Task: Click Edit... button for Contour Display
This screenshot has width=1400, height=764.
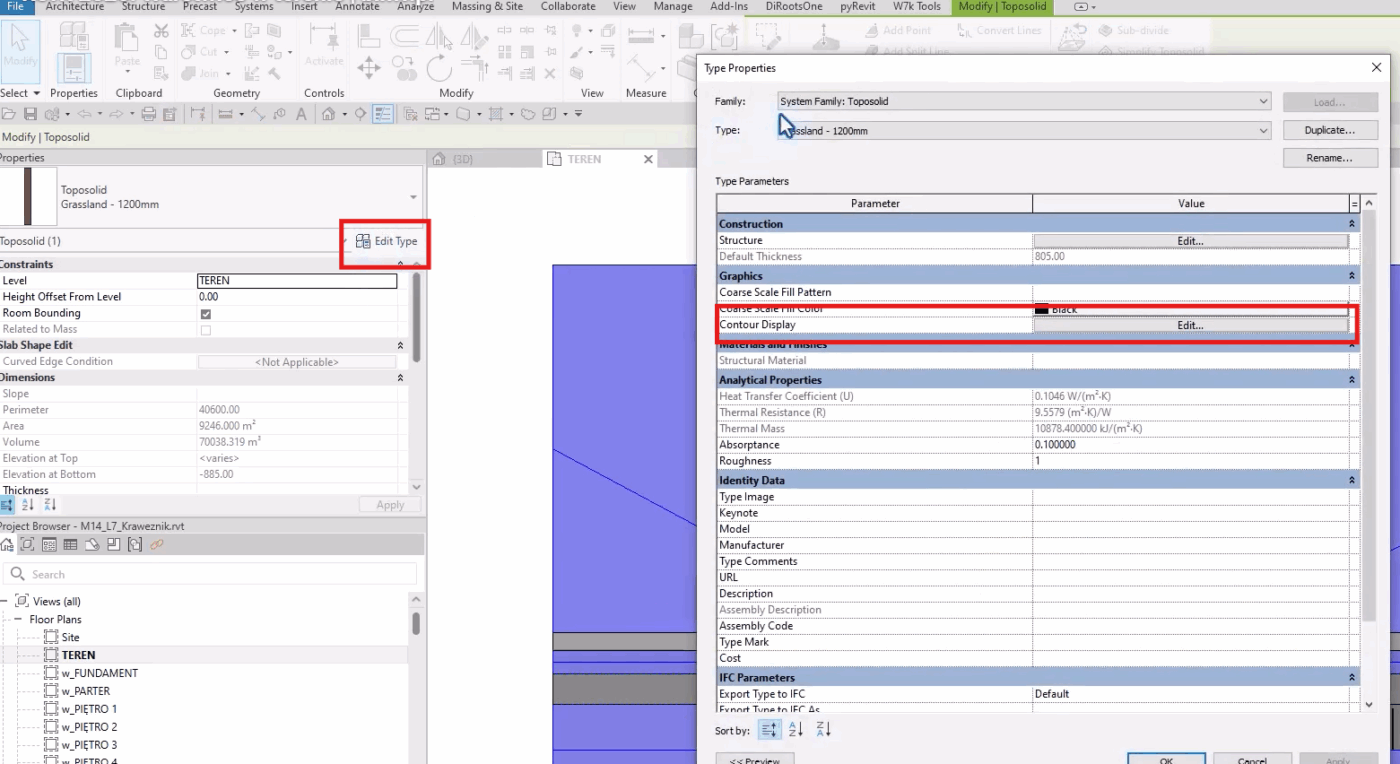Action: coord(1190,325)
